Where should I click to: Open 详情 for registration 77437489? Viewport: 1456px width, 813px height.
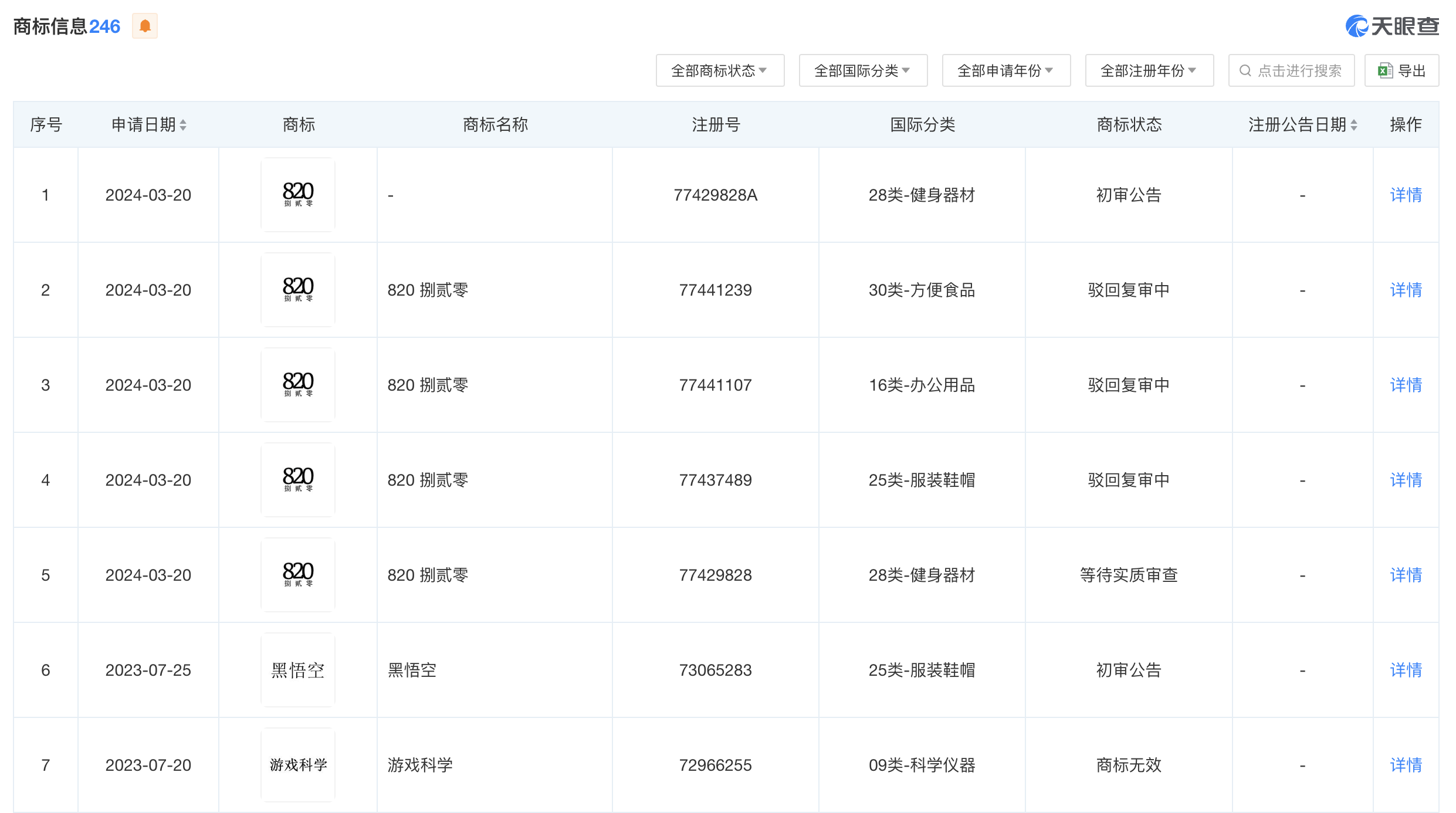[x=1406, y=480]
